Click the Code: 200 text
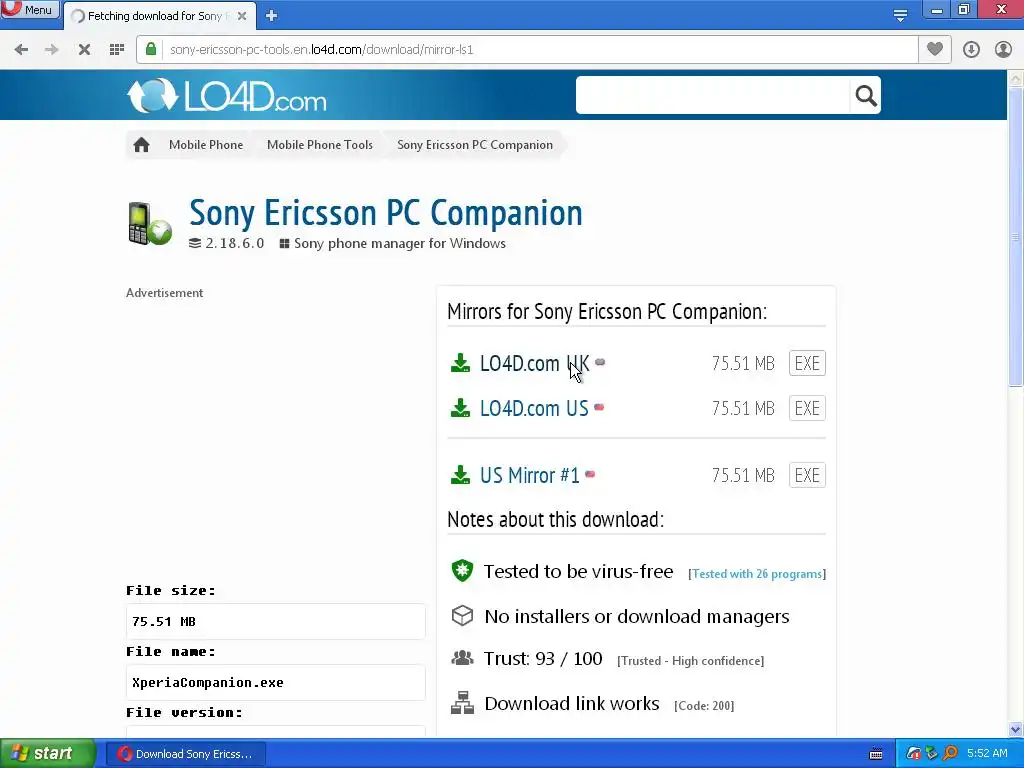1024x768 pixels. pos(704,706)
